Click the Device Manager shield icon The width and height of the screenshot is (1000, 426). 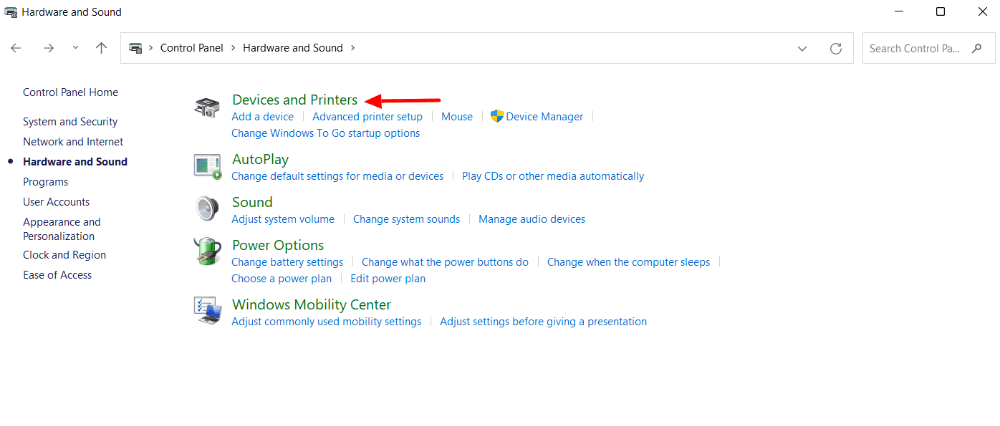point(497,116)
